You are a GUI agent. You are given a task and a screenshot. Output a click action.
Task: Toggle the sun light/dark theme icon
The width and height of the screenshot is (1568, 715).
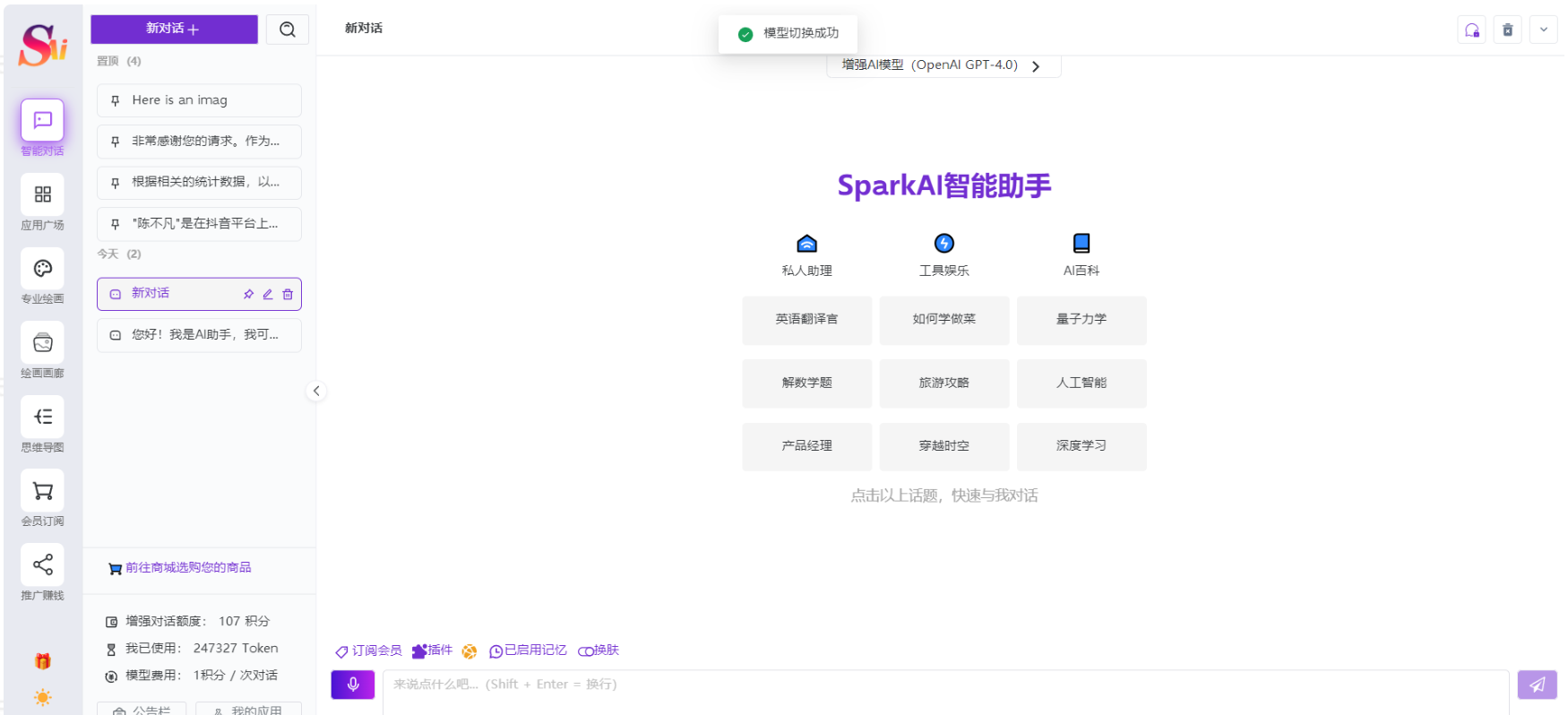[x=42, y=697]
